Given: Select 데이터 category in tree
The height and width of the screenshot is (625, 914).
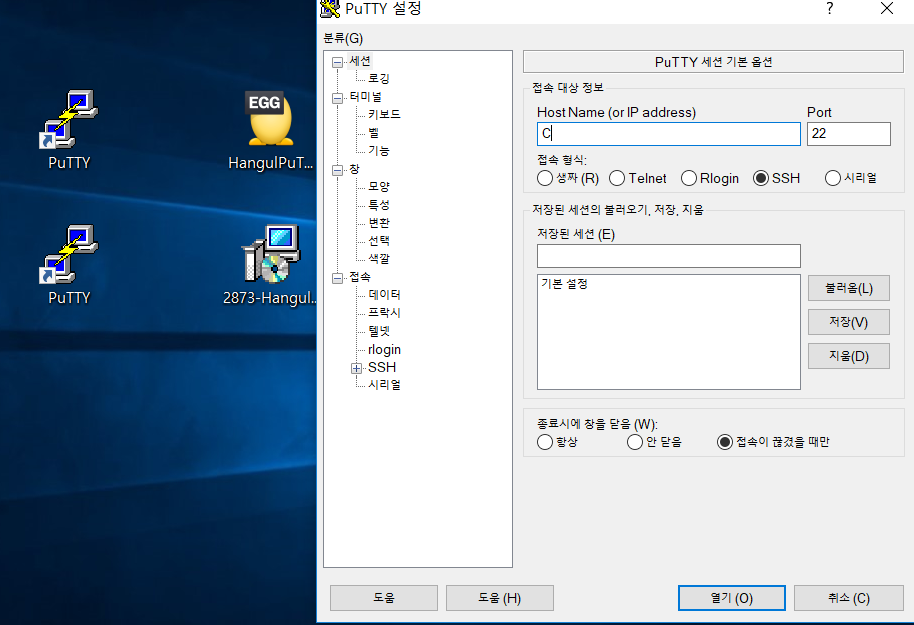Looking at the screenshot, I should coord(384,294).
